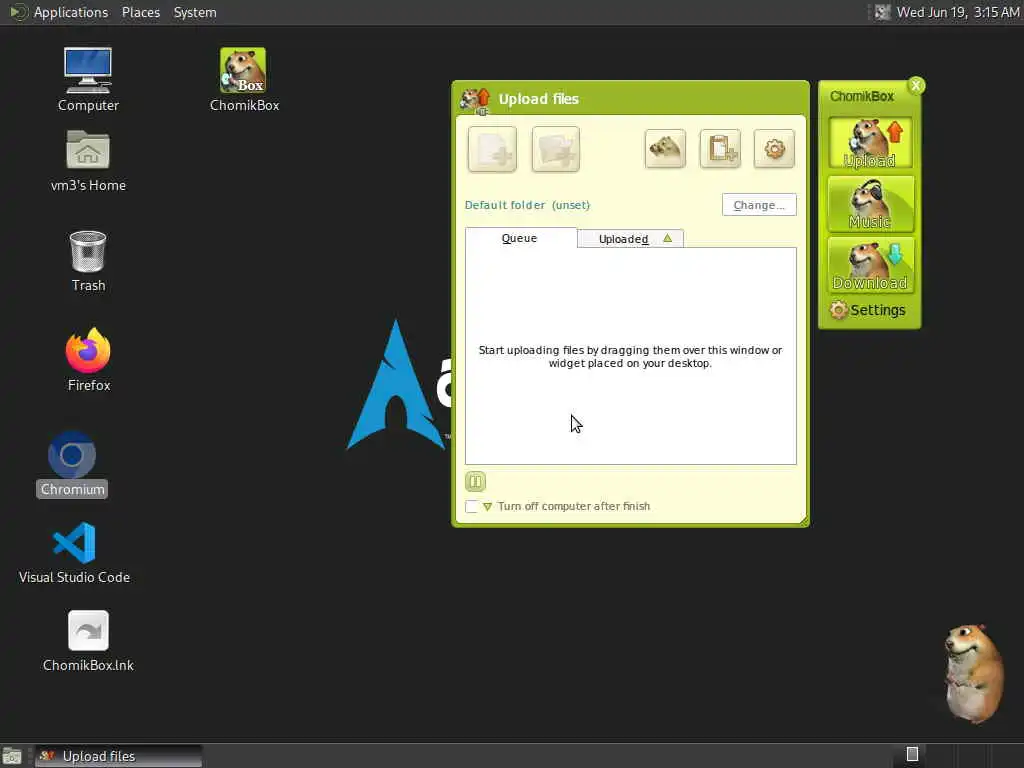Select the vm3's Home folder icon
1024x768 pixels.
point(88,161)
